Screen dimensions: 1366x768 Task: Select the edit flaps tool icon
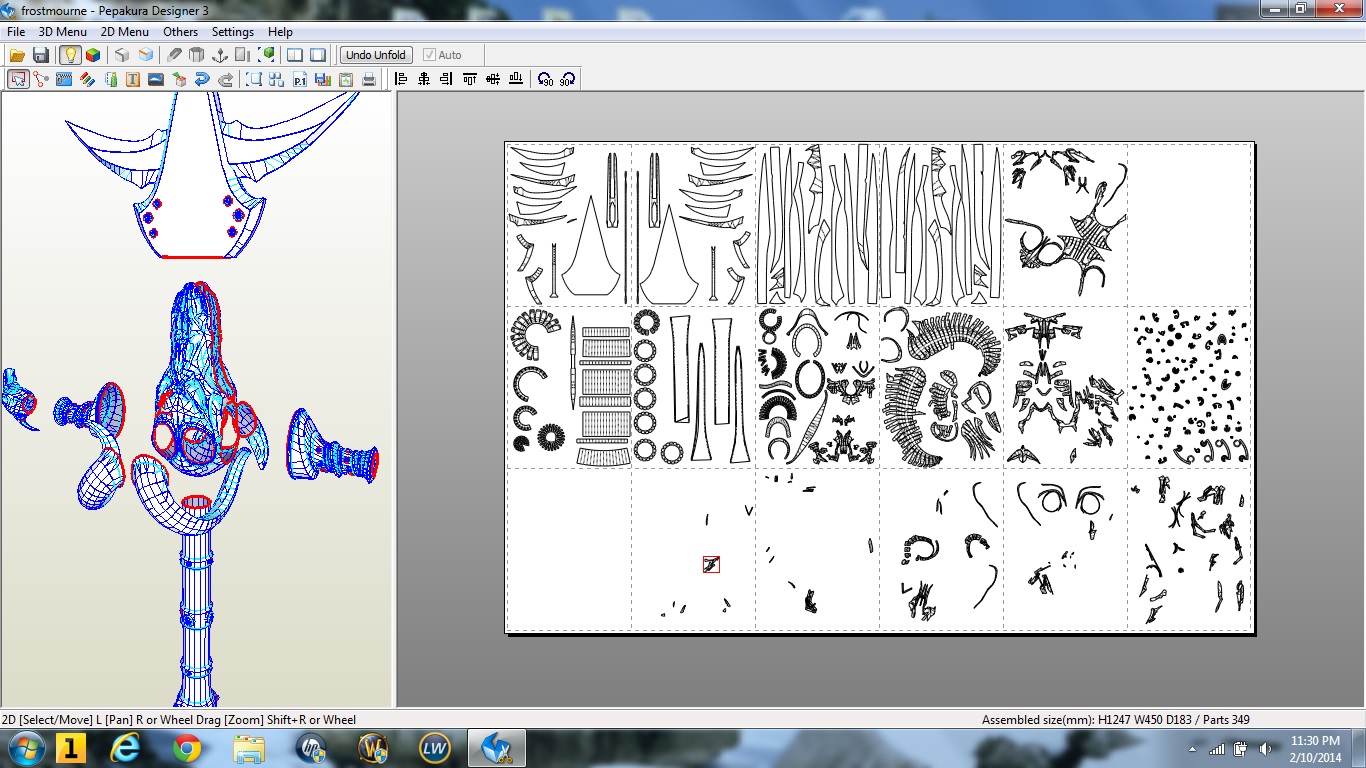64,79
